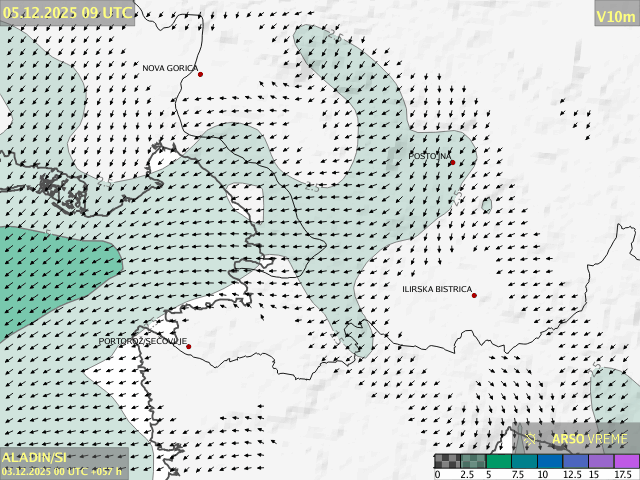This screenshot has height=480, width=640.
Task: Click the red Nova Gorica station marker
Action: (200, 74)
